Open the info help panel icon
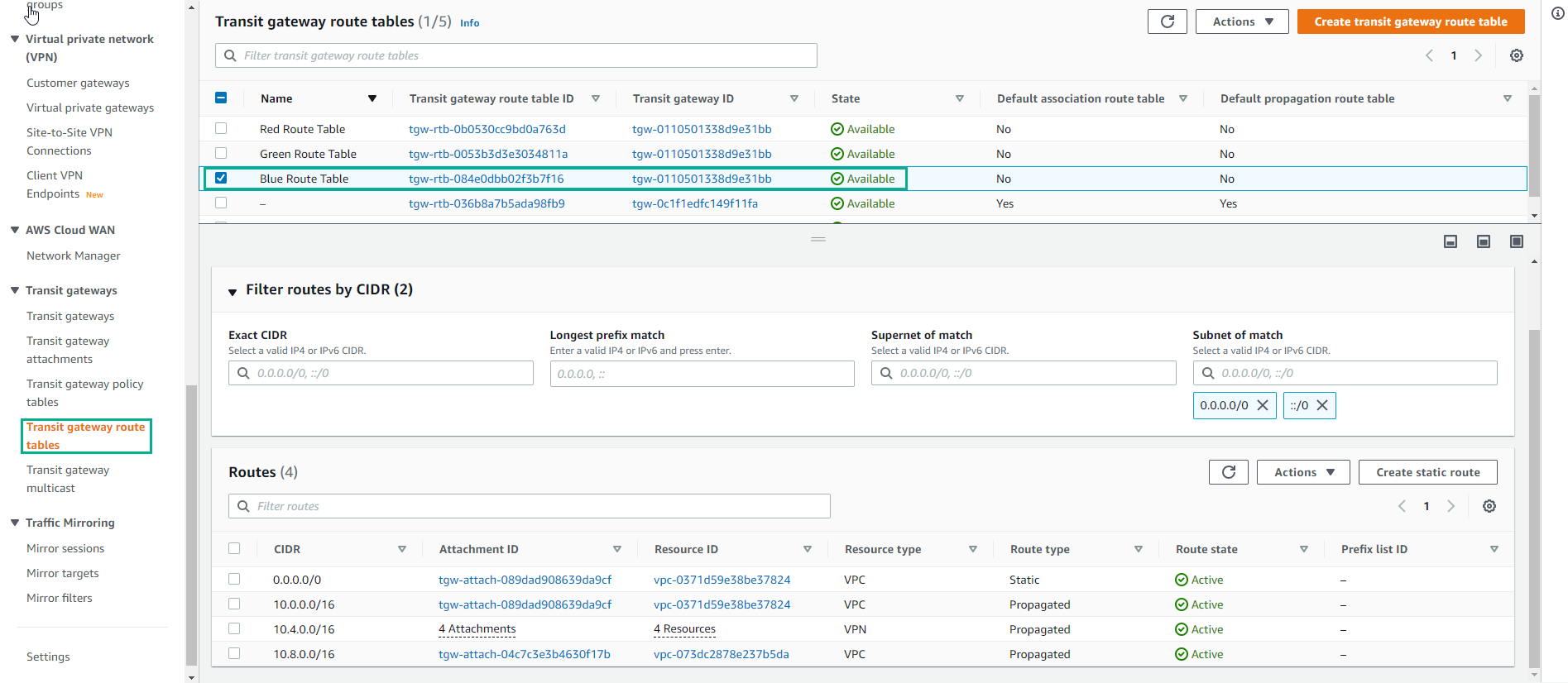 (x=1557, y=13)
